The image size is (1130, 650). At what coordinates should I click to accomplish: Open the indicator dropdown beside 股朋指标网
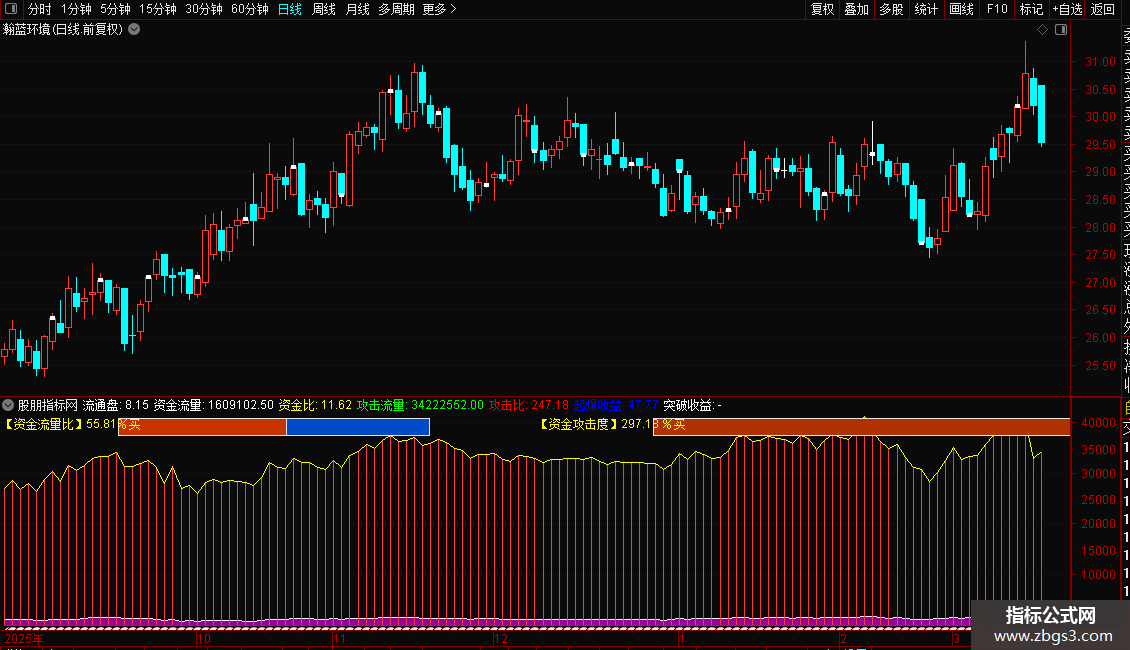8,405
